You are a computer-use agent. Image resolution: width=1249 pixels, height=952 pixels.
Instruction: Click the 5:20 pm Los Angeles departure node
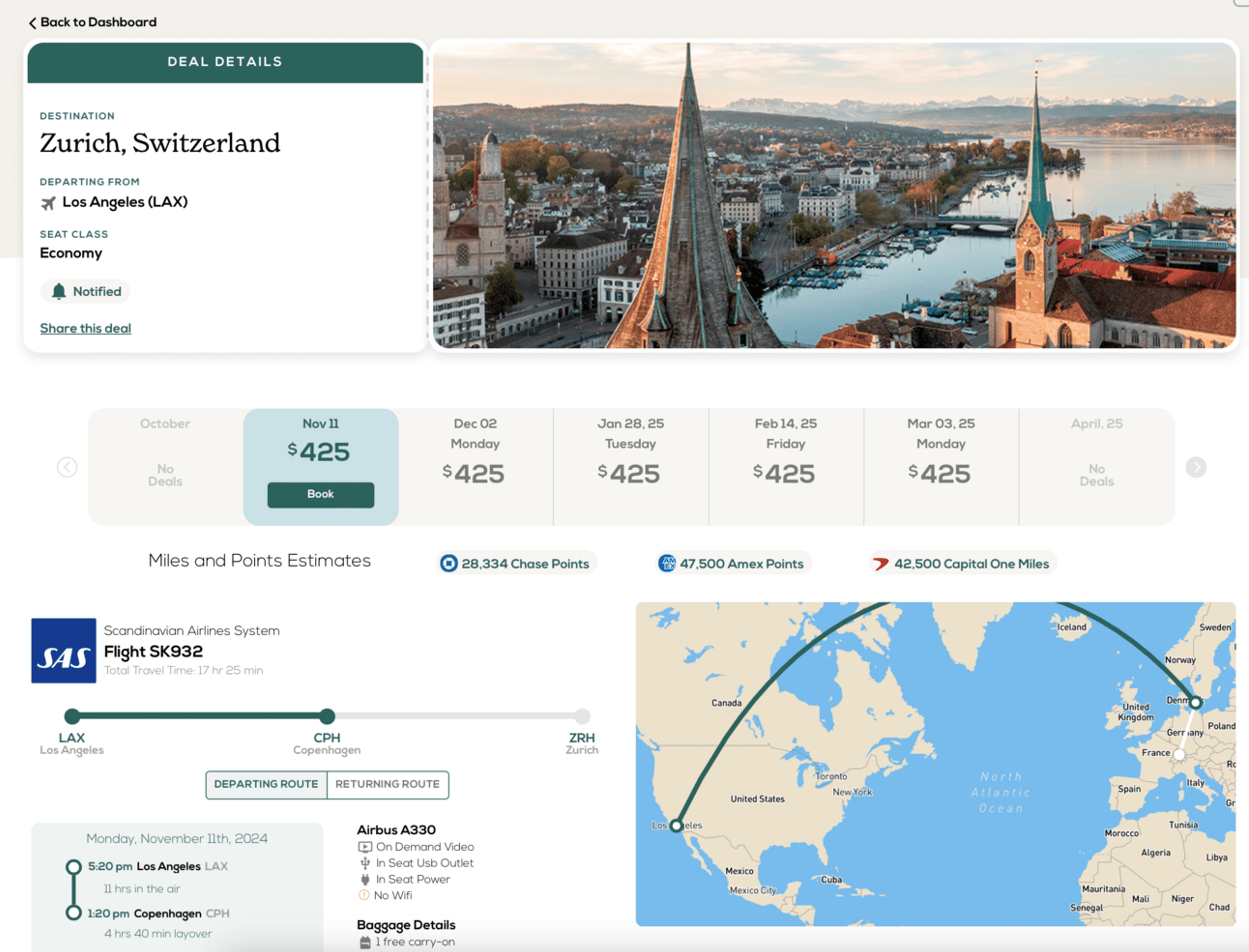[x=73, y=867]
